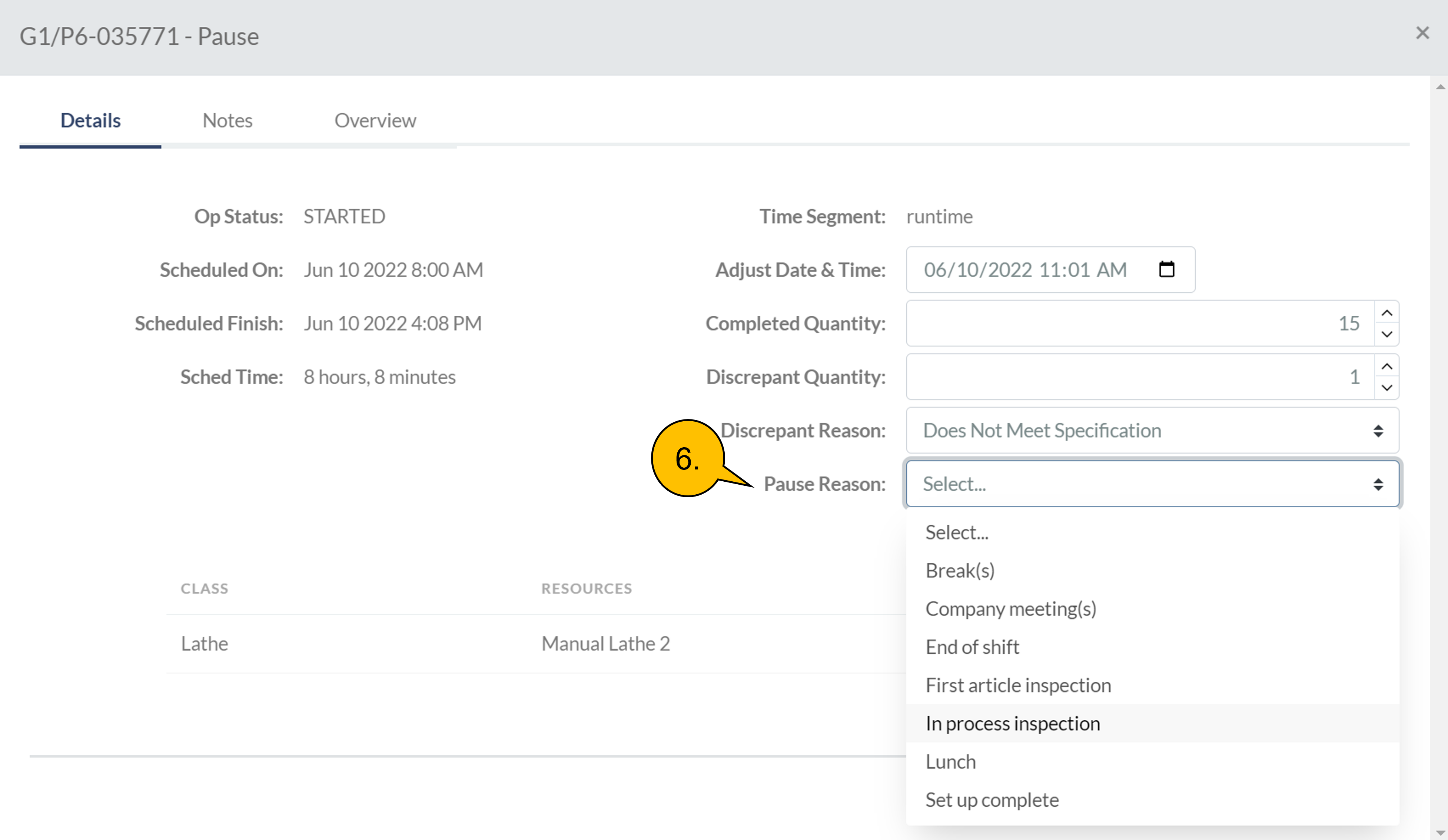Switch to the Overview tab
This screenshot has width=1448, height=840.
tap(375, 121)
